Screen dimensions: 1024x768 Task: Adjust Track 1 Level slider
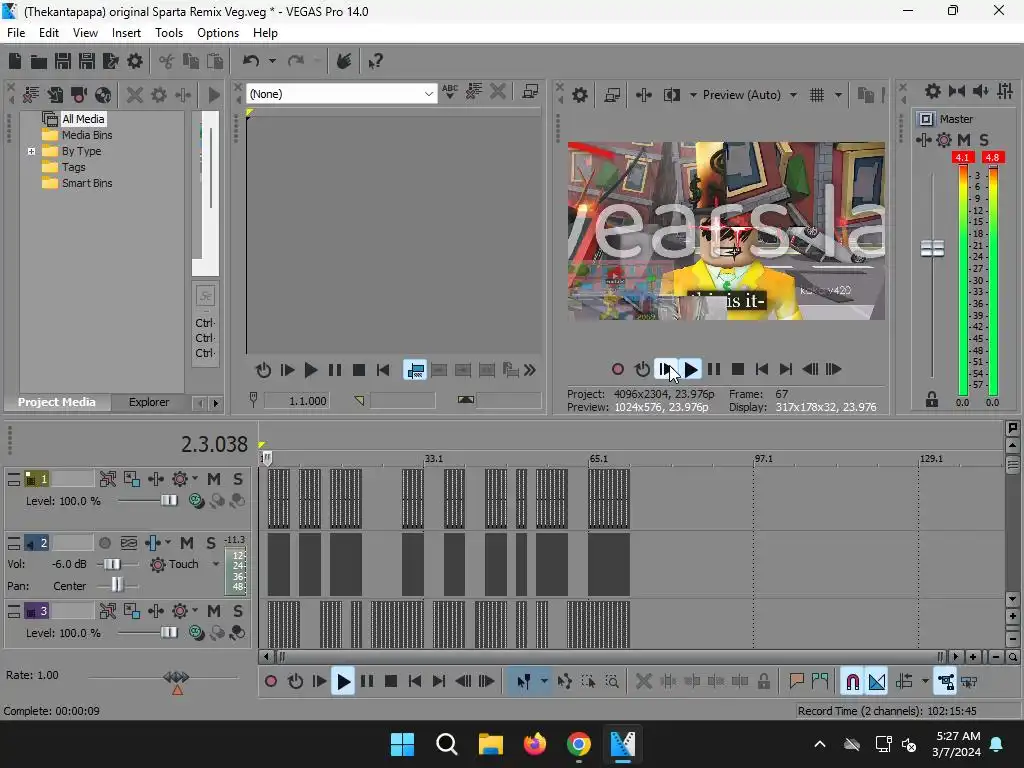point(168,501)
